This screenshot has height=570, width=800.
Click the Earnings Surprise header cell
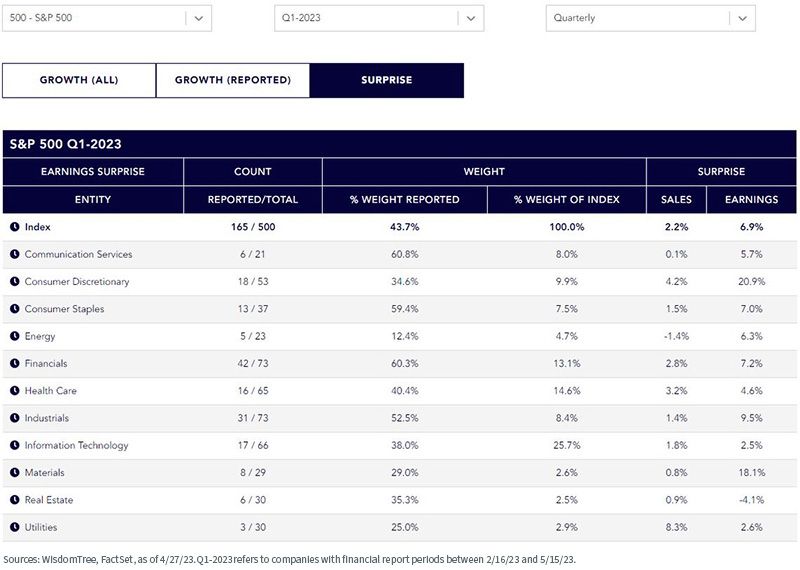[93, 171]
